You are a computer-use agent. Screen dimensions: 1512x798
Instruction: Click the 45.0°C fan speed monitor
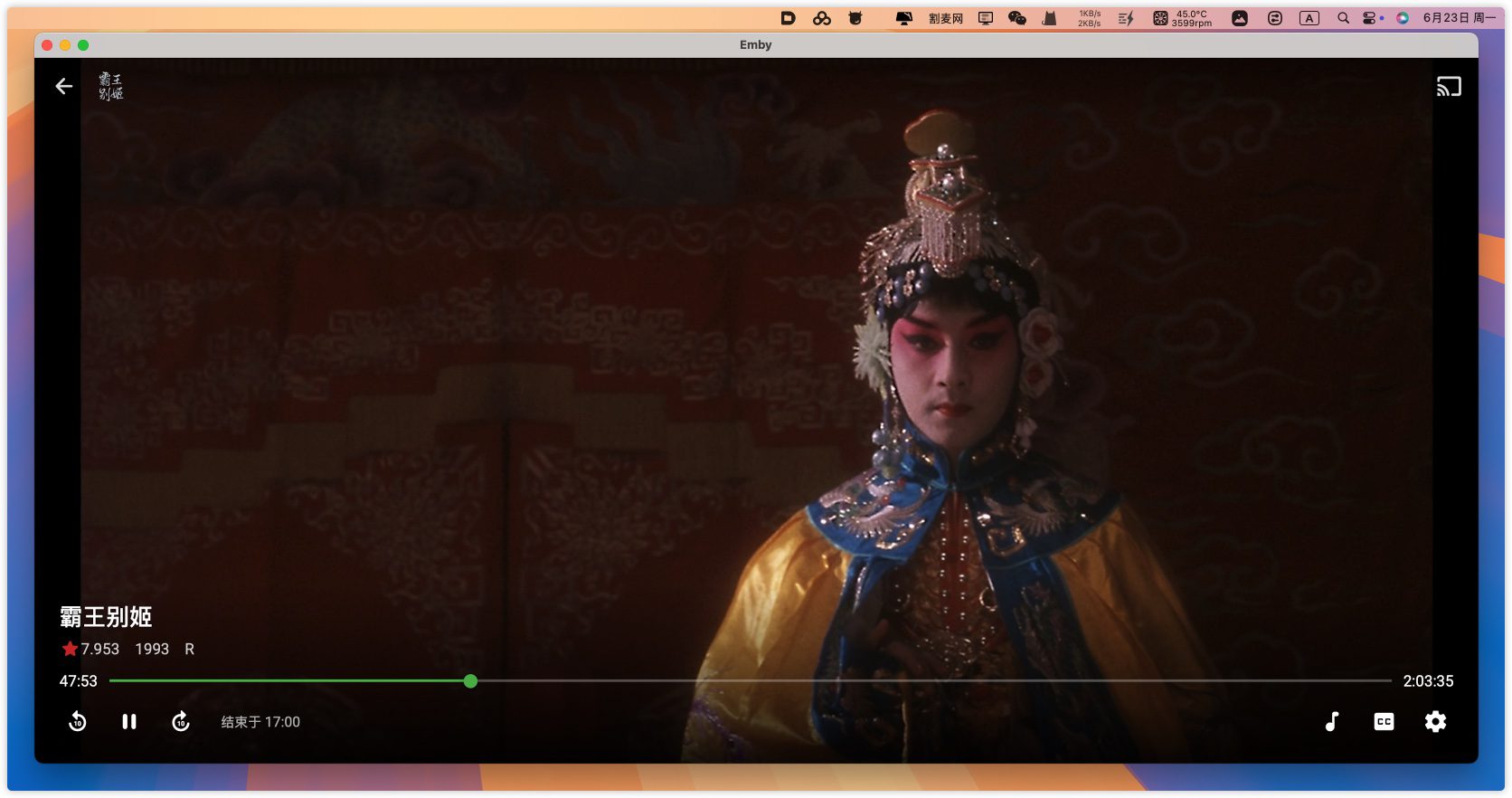point(1183,18)
